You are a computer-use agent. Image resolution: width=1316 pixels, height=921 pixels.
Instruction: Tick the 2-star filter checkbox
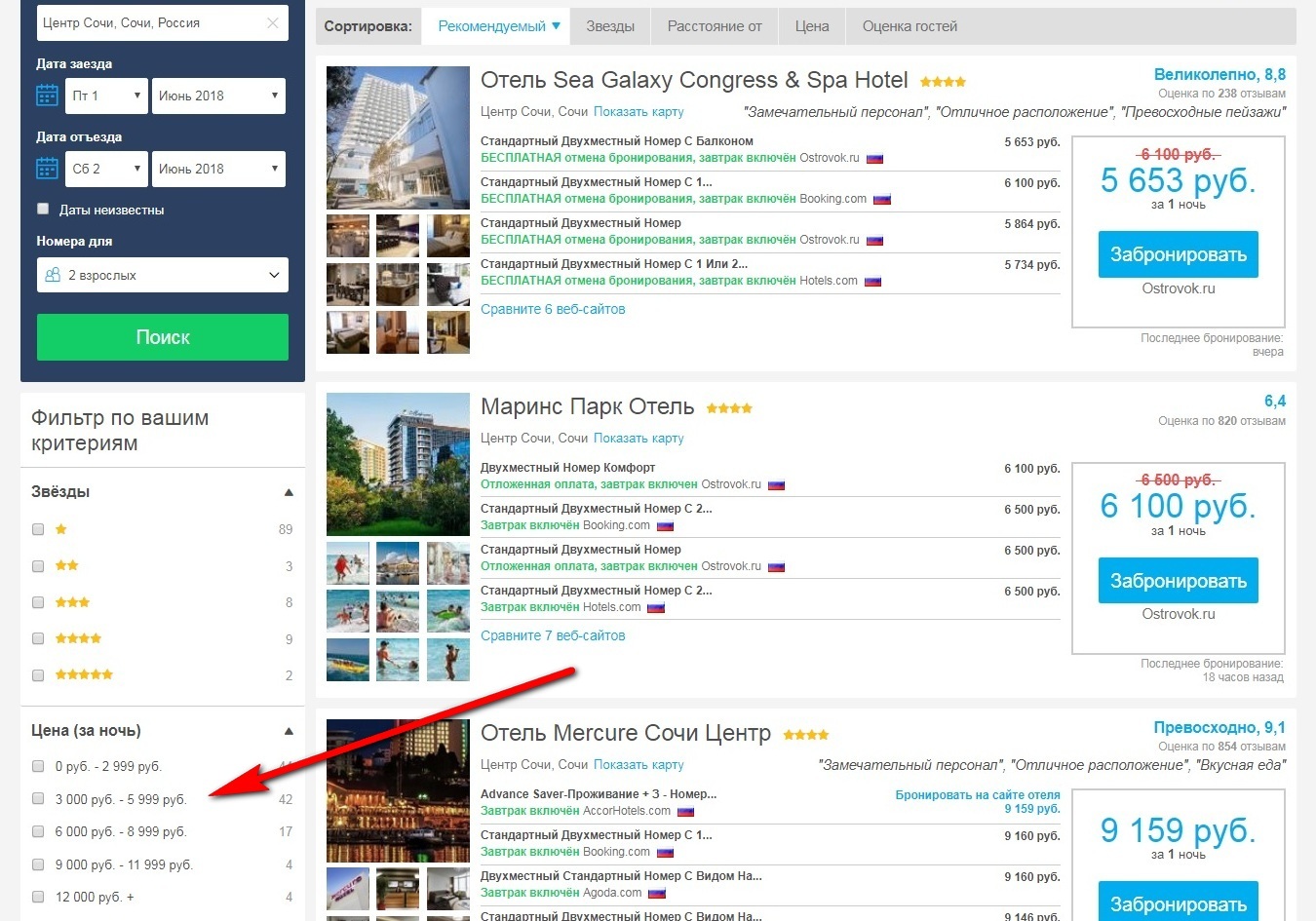[x=38, y=565]
